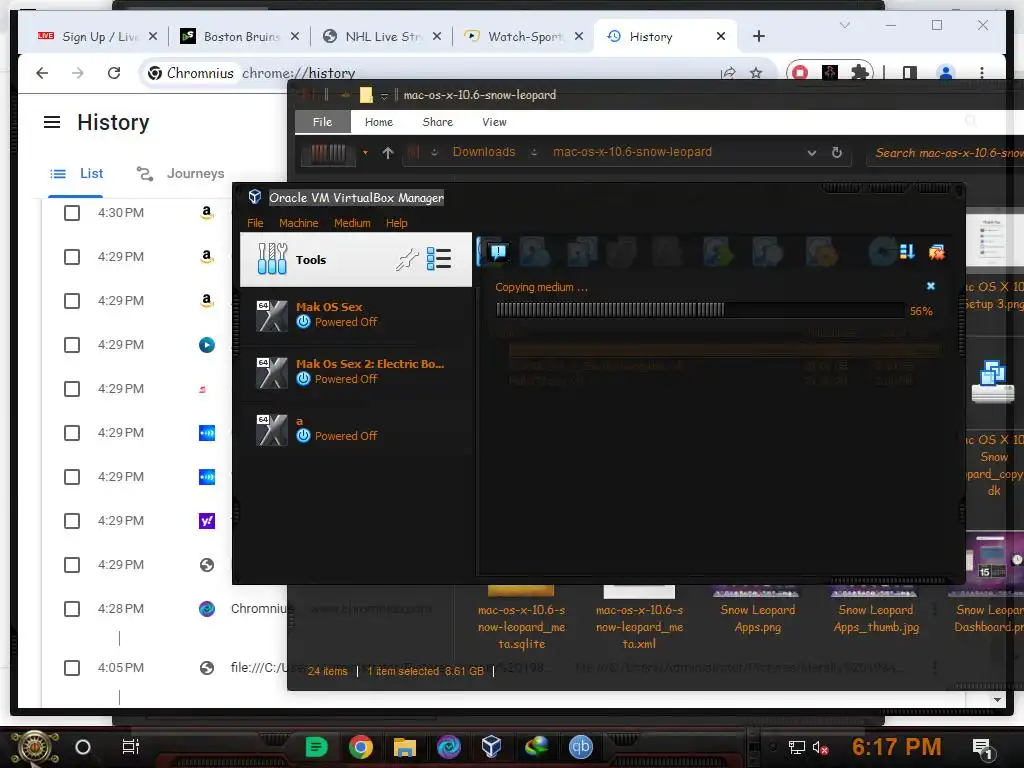Click the VirtualBox Tools wrench icon
This screenshot has height=768, width=1024.
tap(272, 259)
